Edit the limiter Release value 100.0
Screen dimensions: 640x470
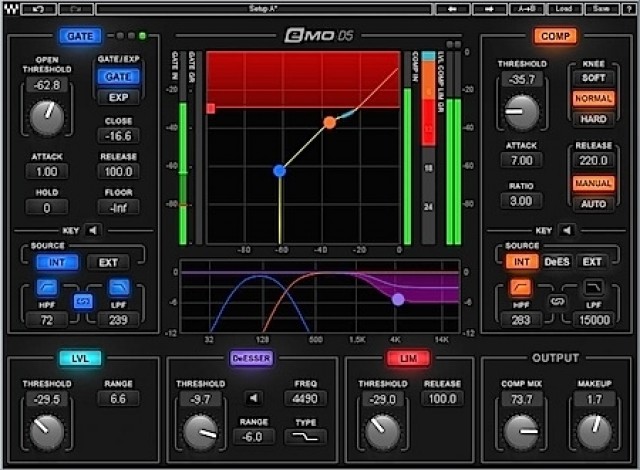pos(442,399)
